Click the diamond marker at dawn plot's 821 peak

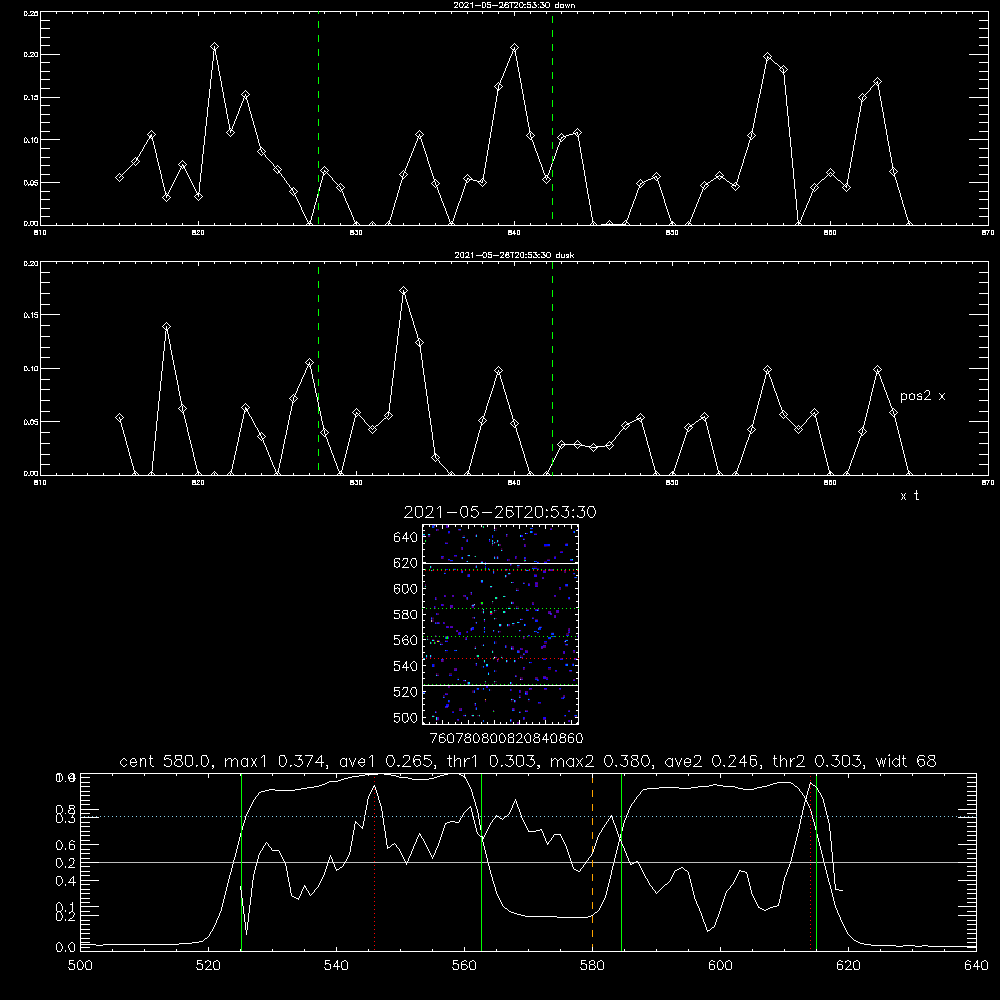point(214,47)
